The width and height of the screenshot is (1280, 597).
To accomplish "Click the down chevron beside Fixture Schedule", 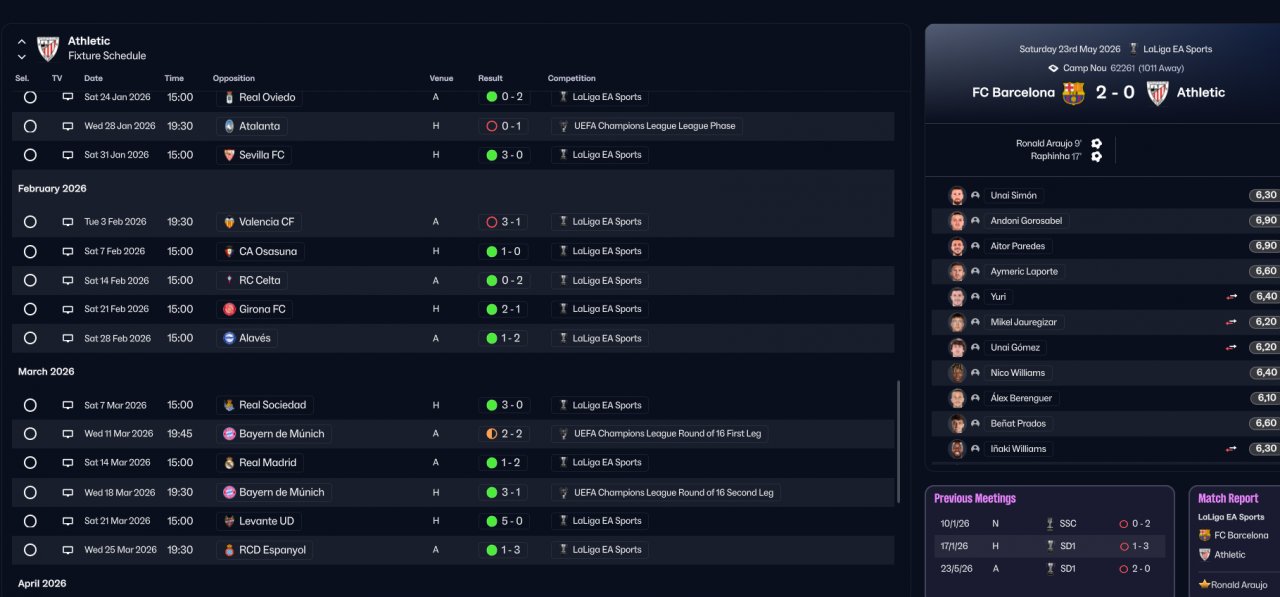I will click(22, 57).
